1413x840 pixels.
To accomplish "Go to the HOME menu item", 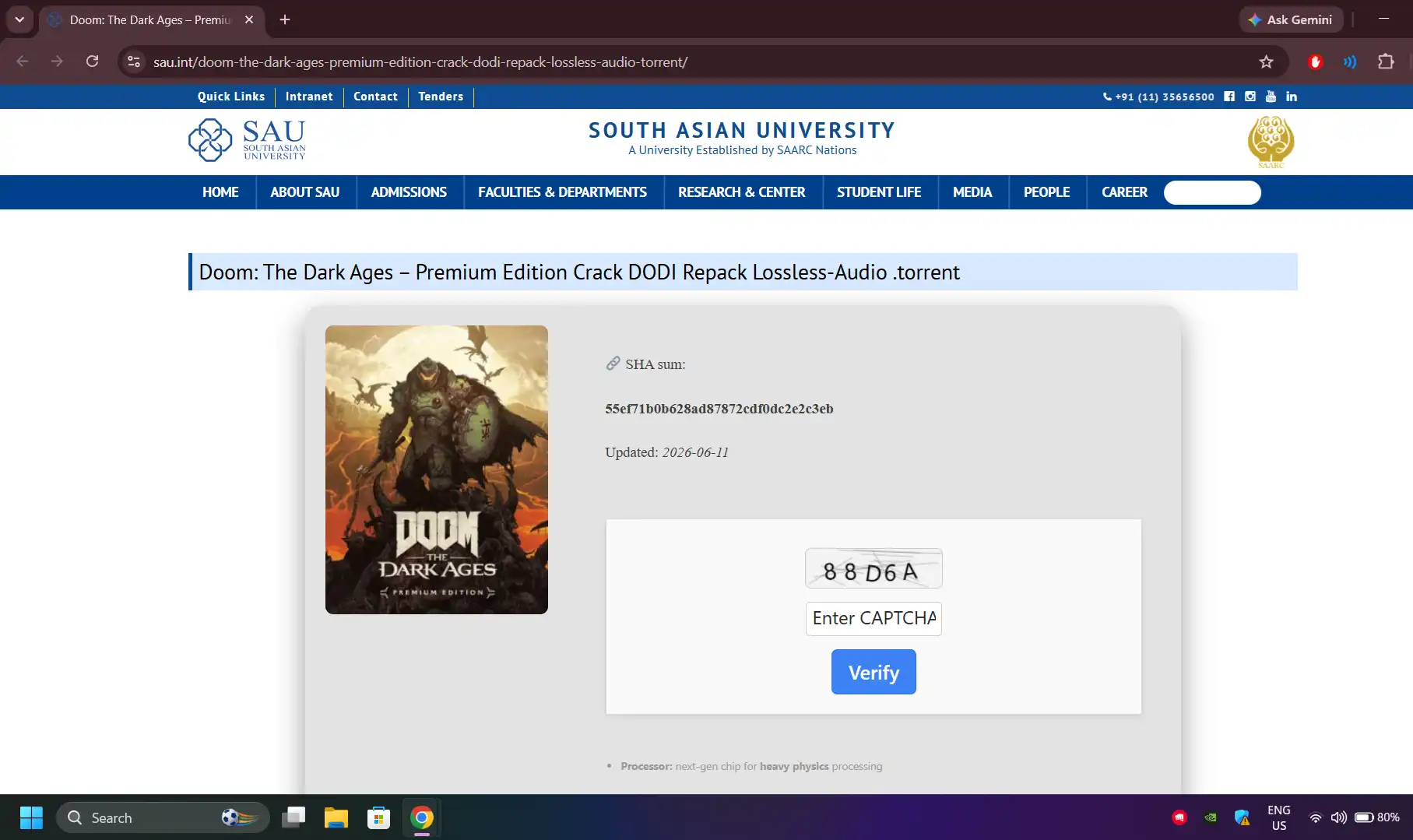I will (x=220, y=192).
